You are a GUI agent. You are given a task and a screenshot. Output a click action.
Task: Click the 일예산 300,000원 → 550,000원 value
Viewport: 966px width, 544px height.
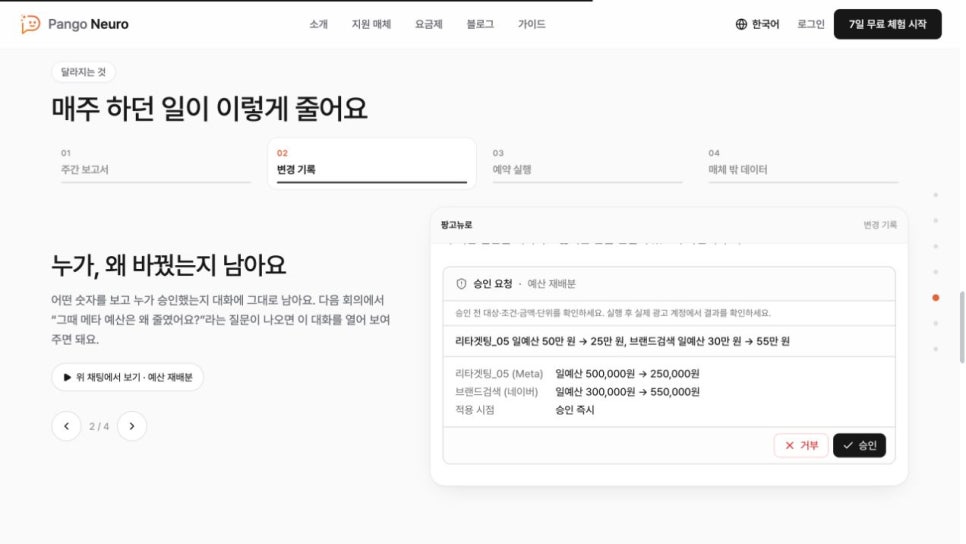tap(627, 392)
